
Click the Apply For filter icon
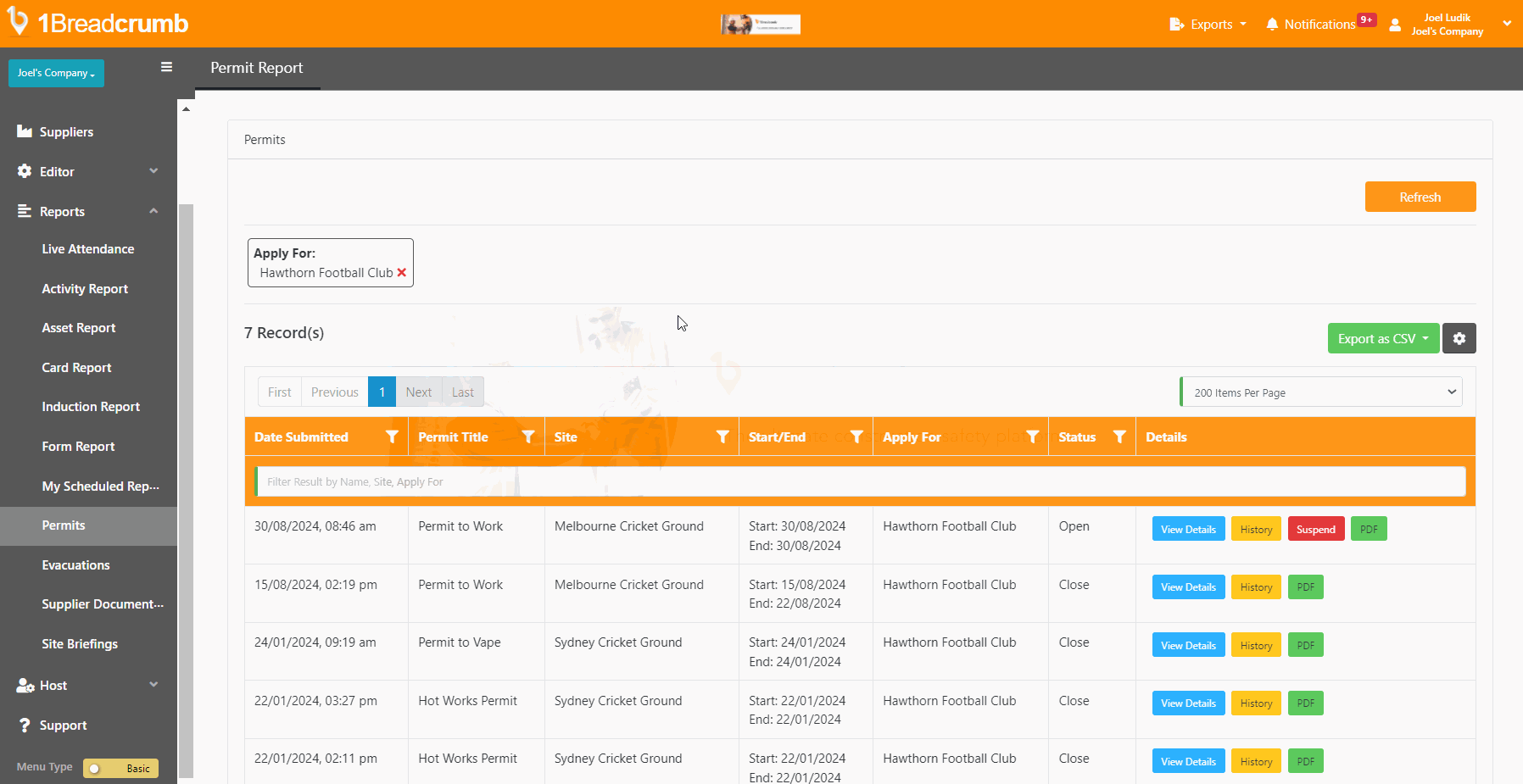(1032, 436)
